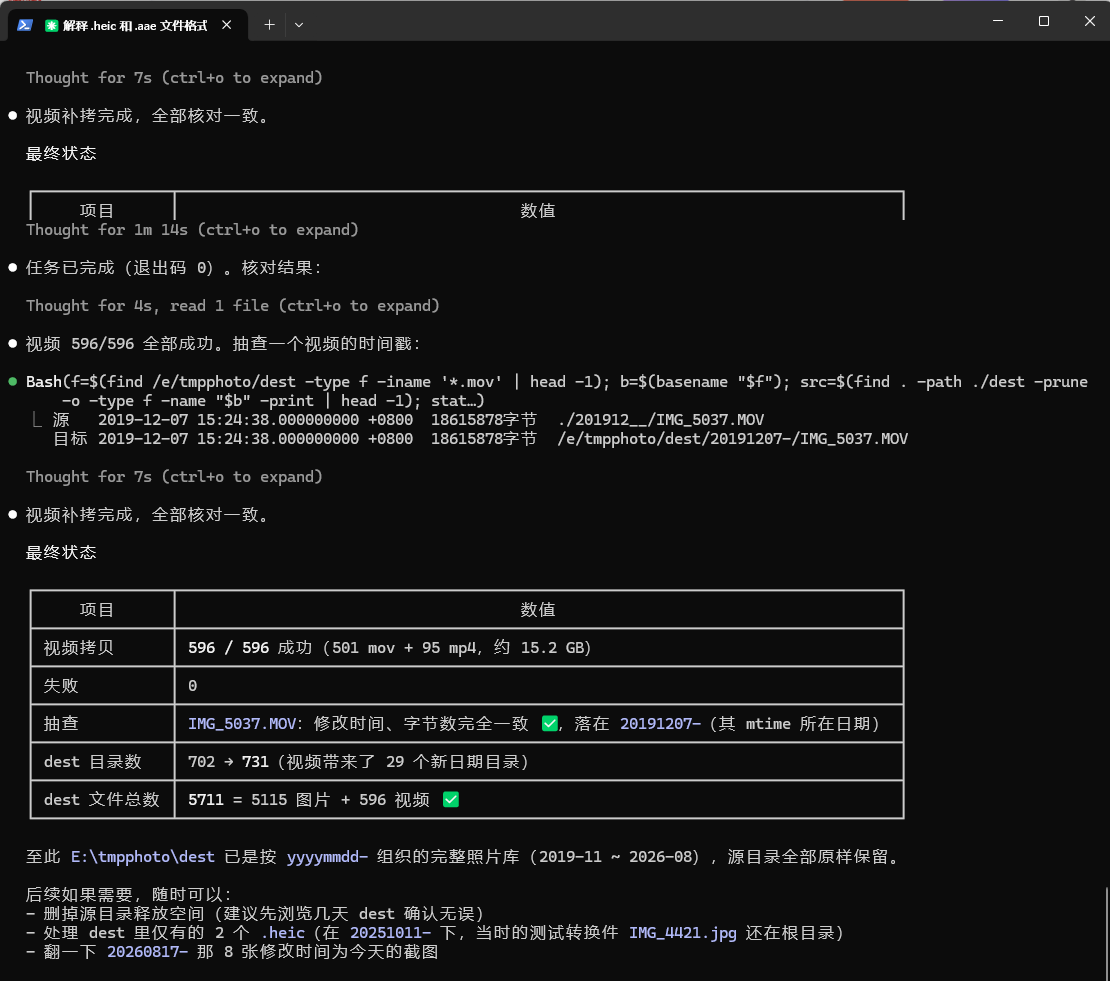Click the yyyymmdd- pattern text

pyautogui.click(x=327, y=856)
